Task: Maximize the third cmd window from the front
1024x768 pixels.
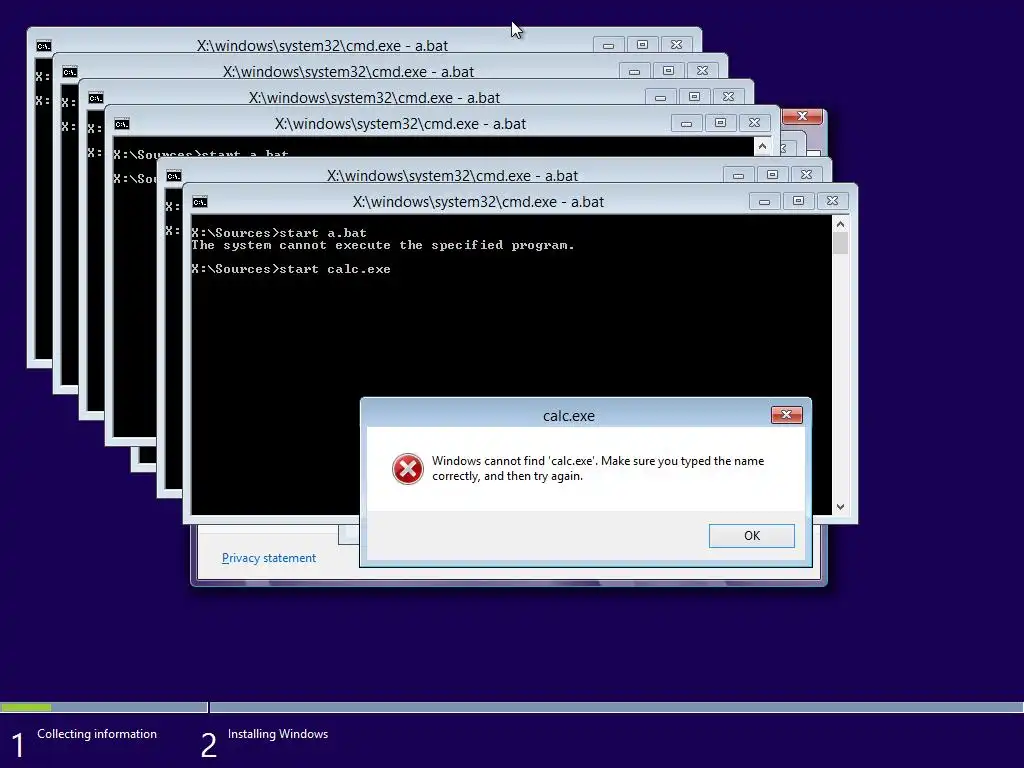Action: [x=720, y=123]
